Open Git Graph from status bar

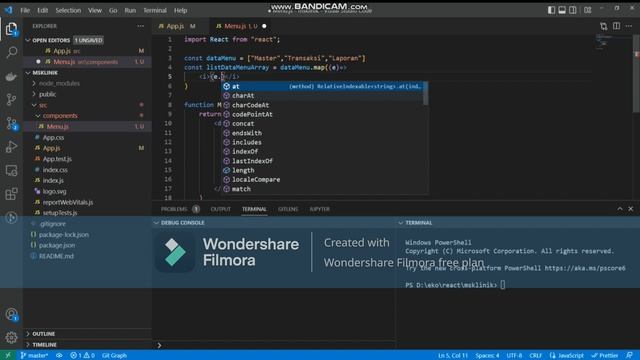click(114, 355)
